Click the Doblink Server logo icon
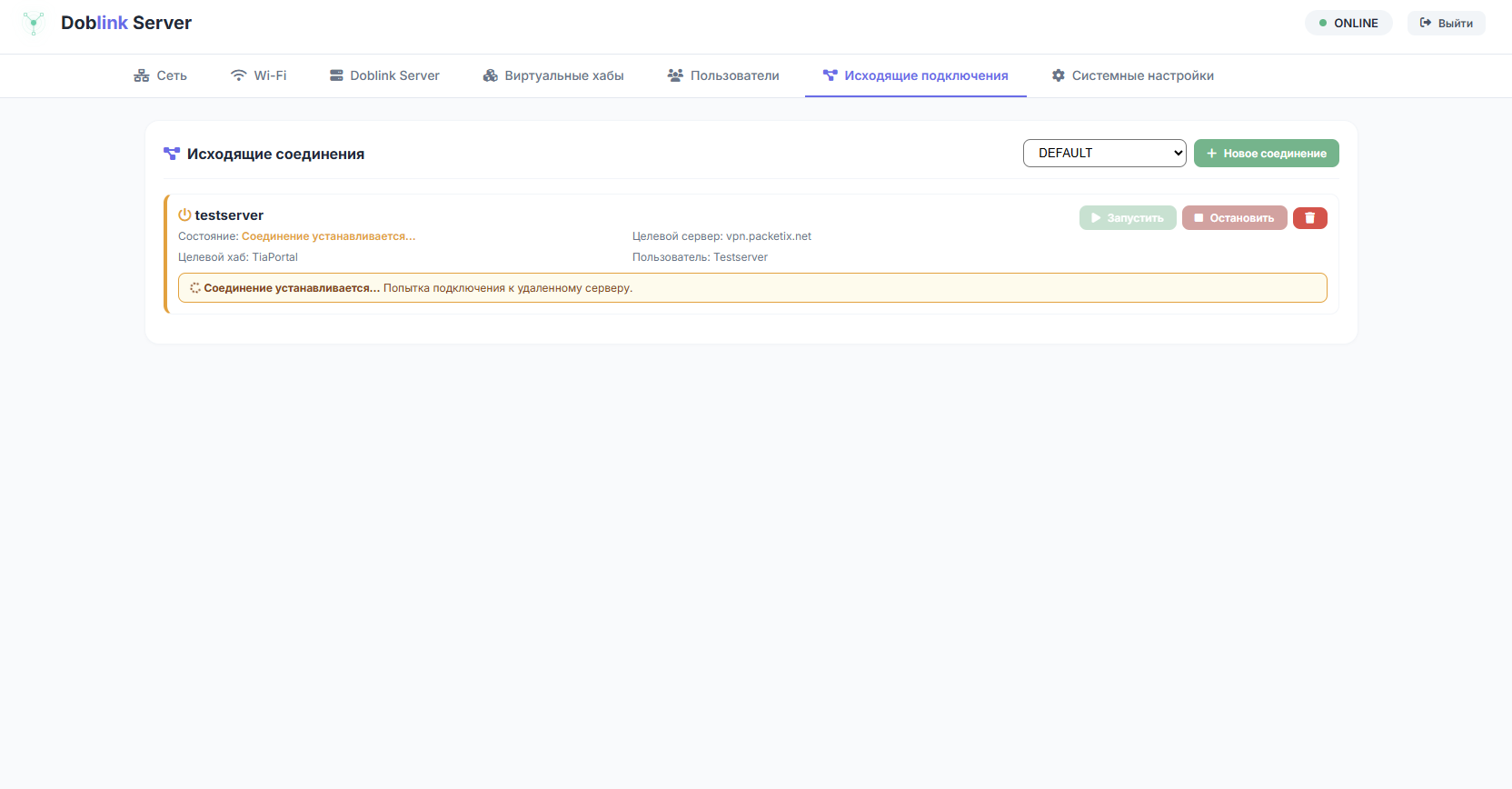 tap(34, 23)
